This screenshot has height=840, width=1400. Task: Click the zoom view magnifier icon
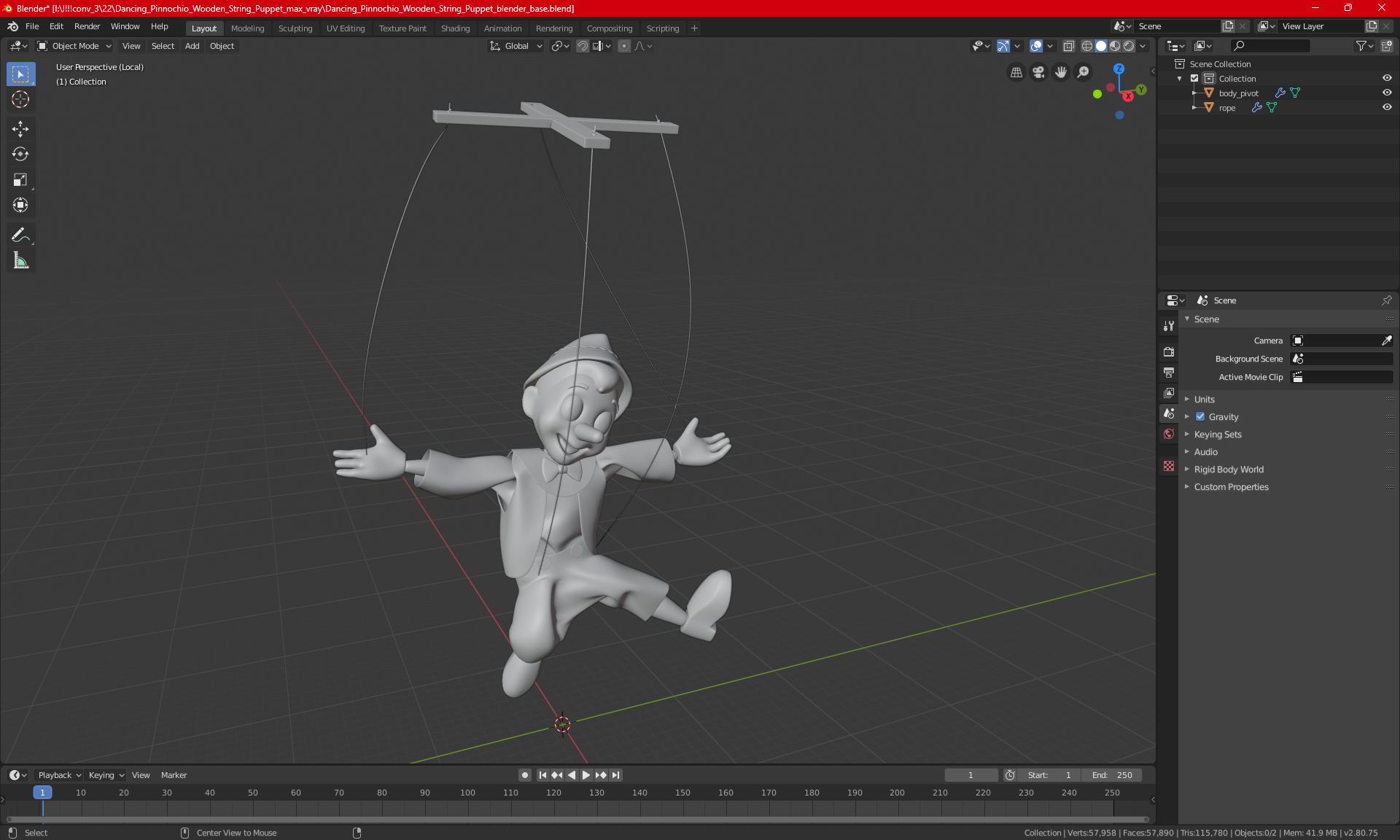pyautogui.click(x=1084, y=72)
